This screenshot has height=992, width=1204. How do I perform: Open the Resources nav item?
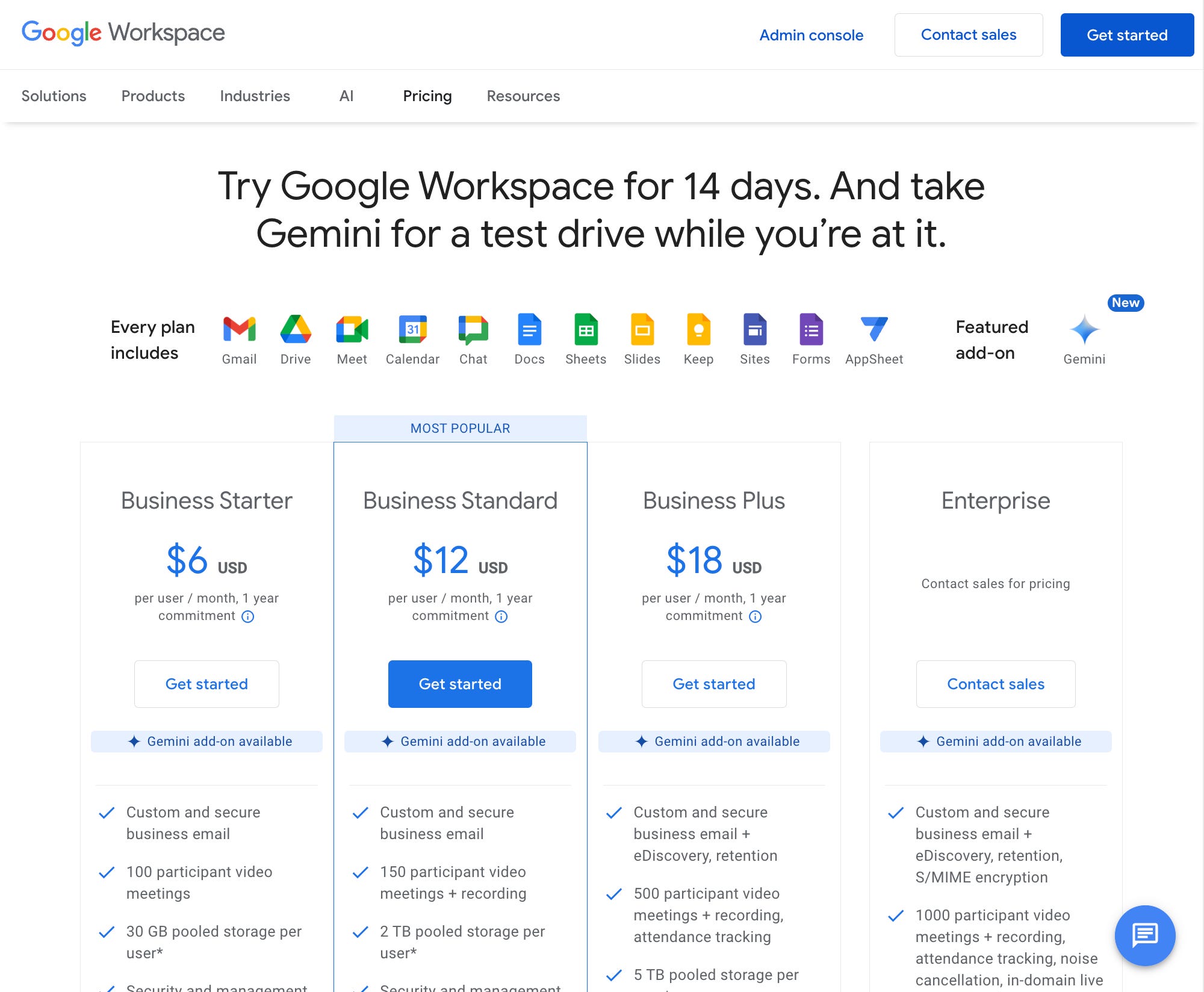point(523,96)
